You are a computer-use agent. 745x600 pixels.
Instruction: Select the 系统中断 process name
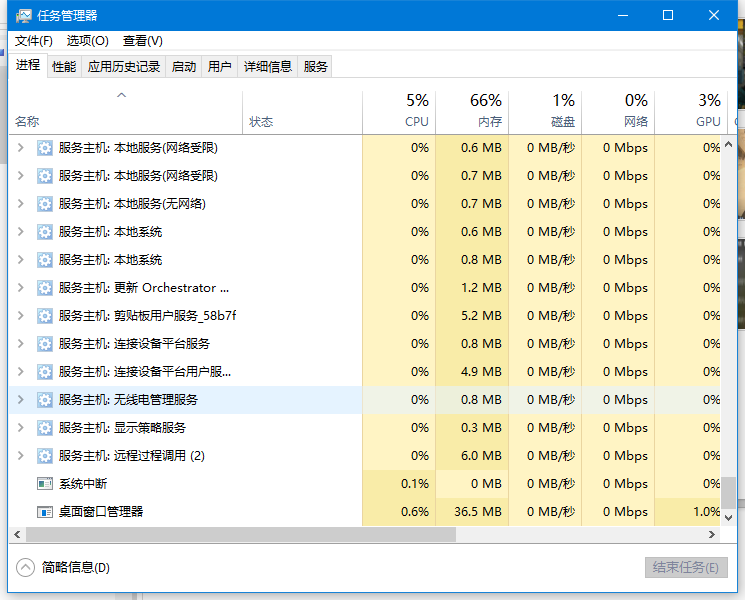click(83, 484)
